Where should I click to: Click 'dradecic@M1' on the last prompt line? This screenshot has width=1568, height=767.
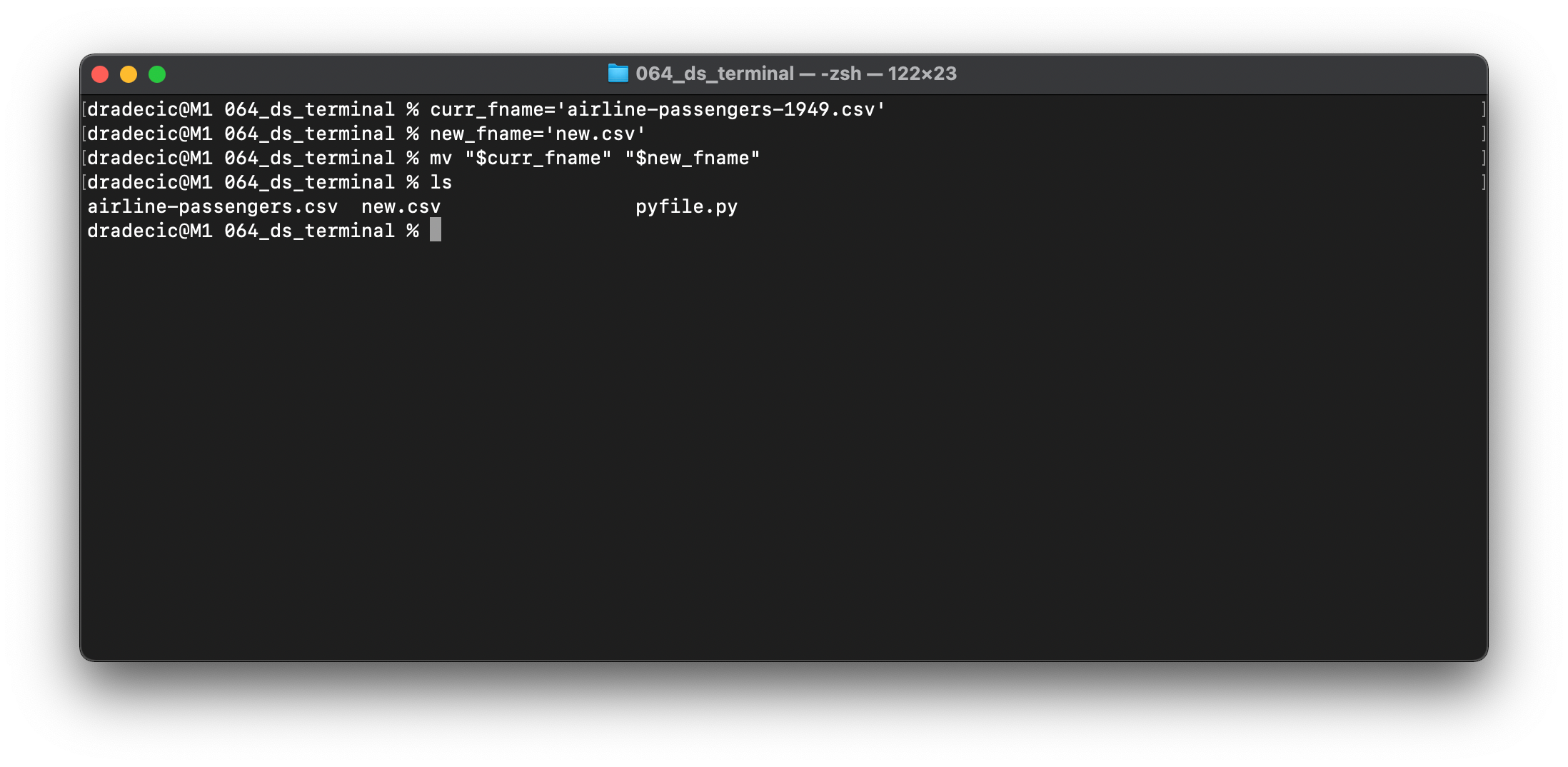(x=149, y=231)
